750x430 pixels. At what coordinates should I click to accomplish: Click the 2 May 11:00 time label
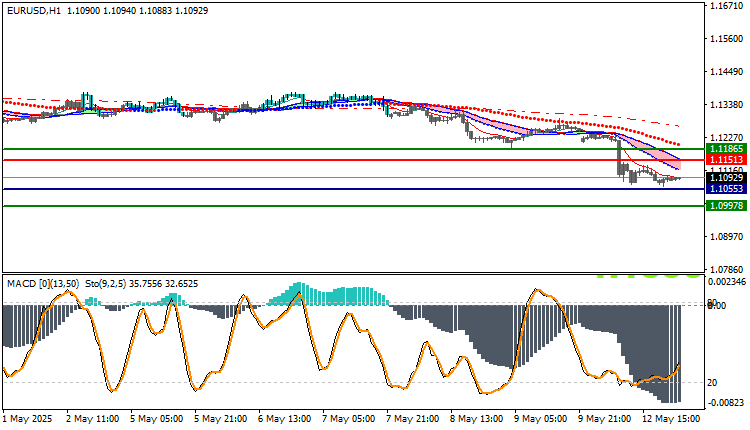tap(93, 419)
